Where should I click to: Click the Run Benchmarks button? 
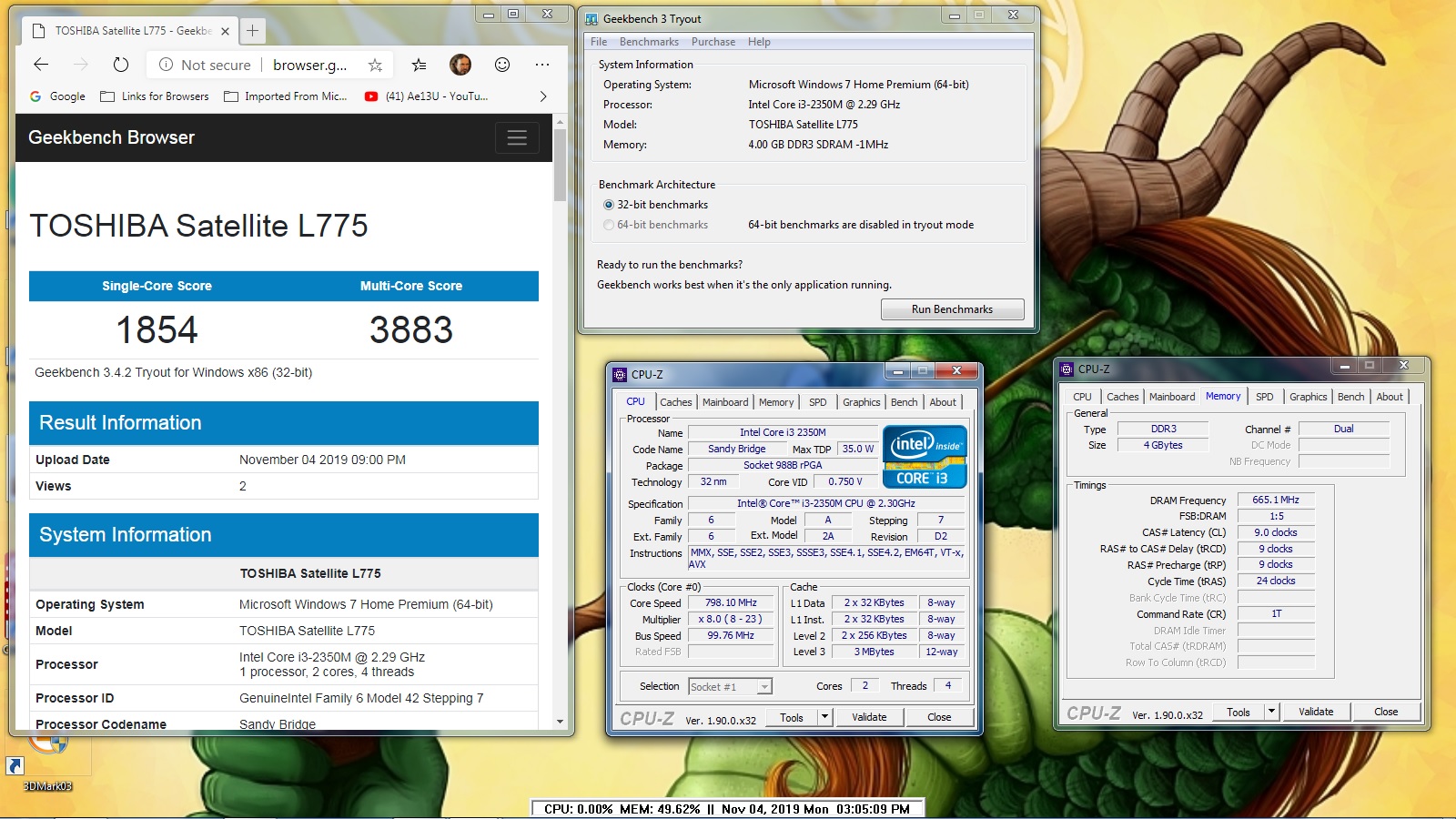952,309
